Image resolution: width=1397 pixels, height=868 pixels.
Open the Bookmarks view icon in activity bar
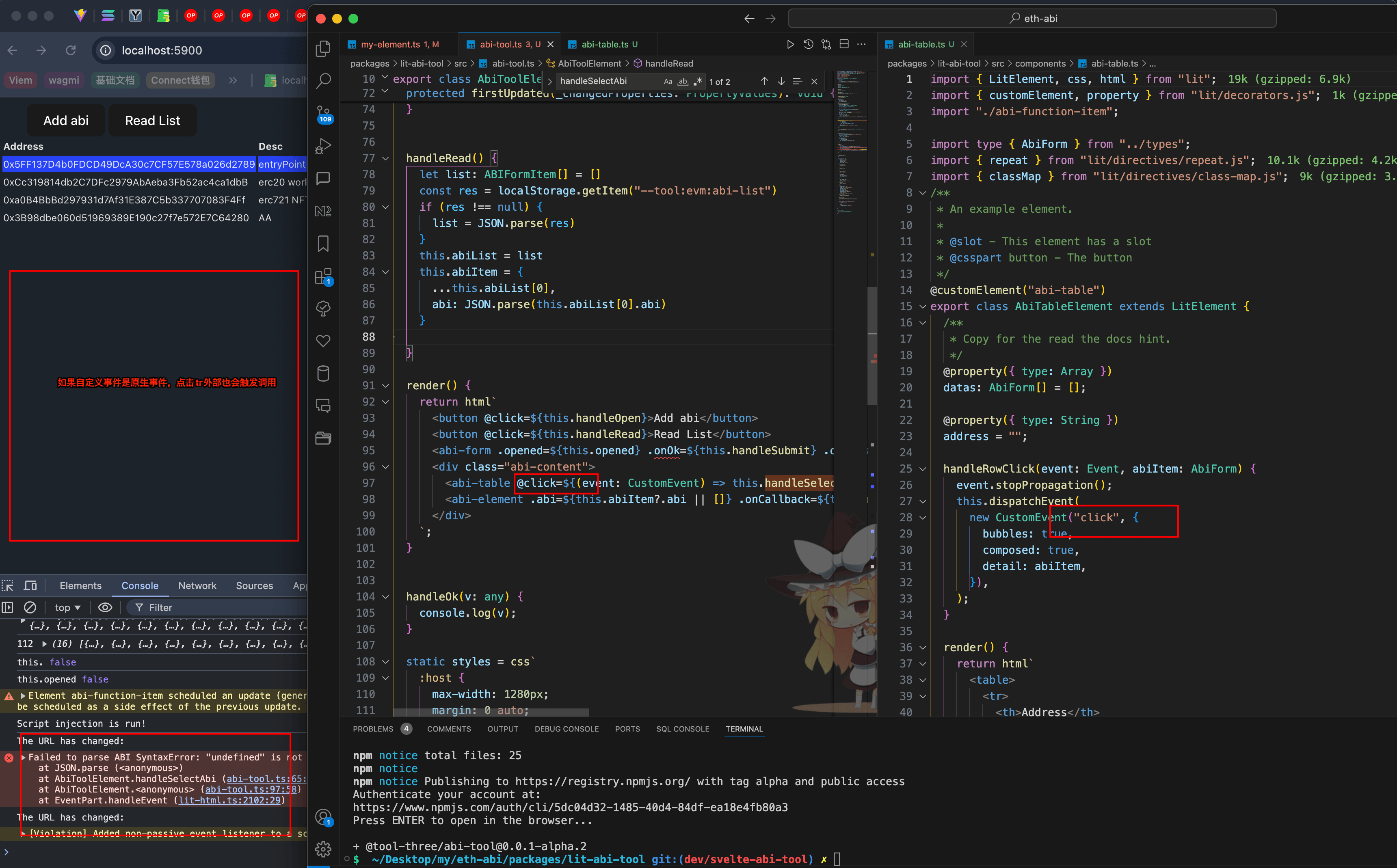coord(323,244)
